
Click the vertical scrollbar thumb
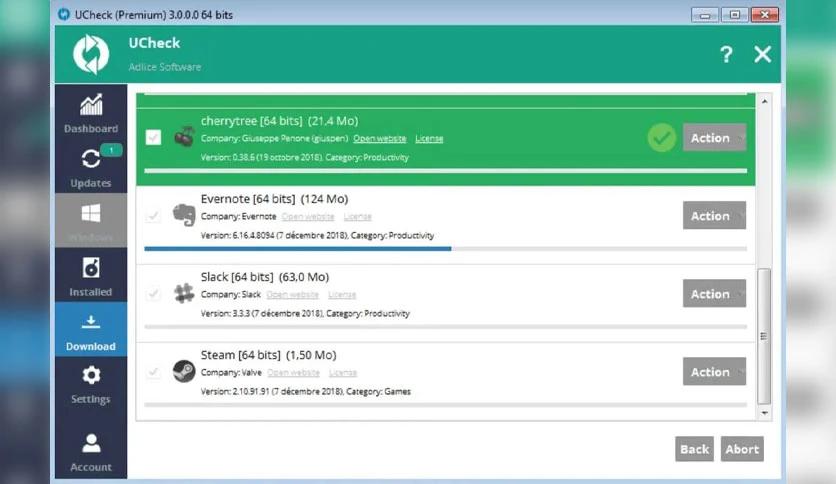tap(764, 336)
